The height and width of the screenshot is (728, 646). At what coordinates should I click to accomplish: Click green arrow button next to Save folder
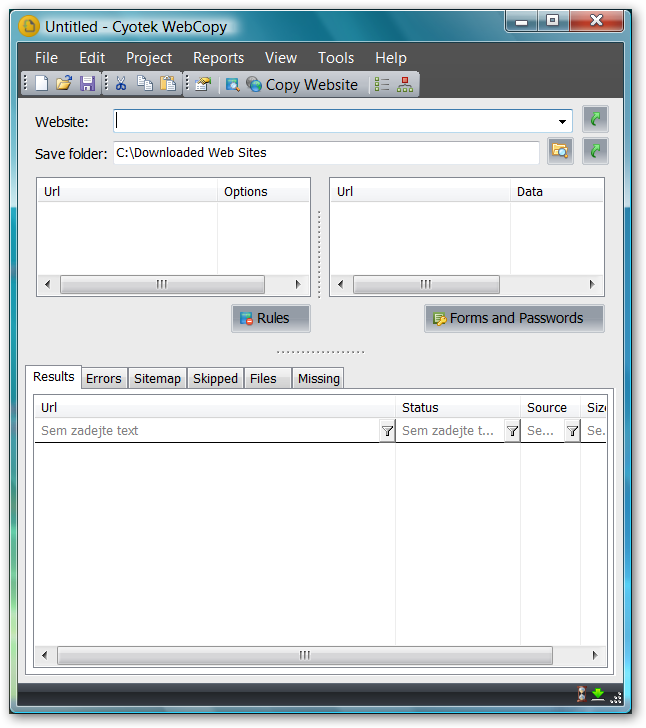(595, 151)
